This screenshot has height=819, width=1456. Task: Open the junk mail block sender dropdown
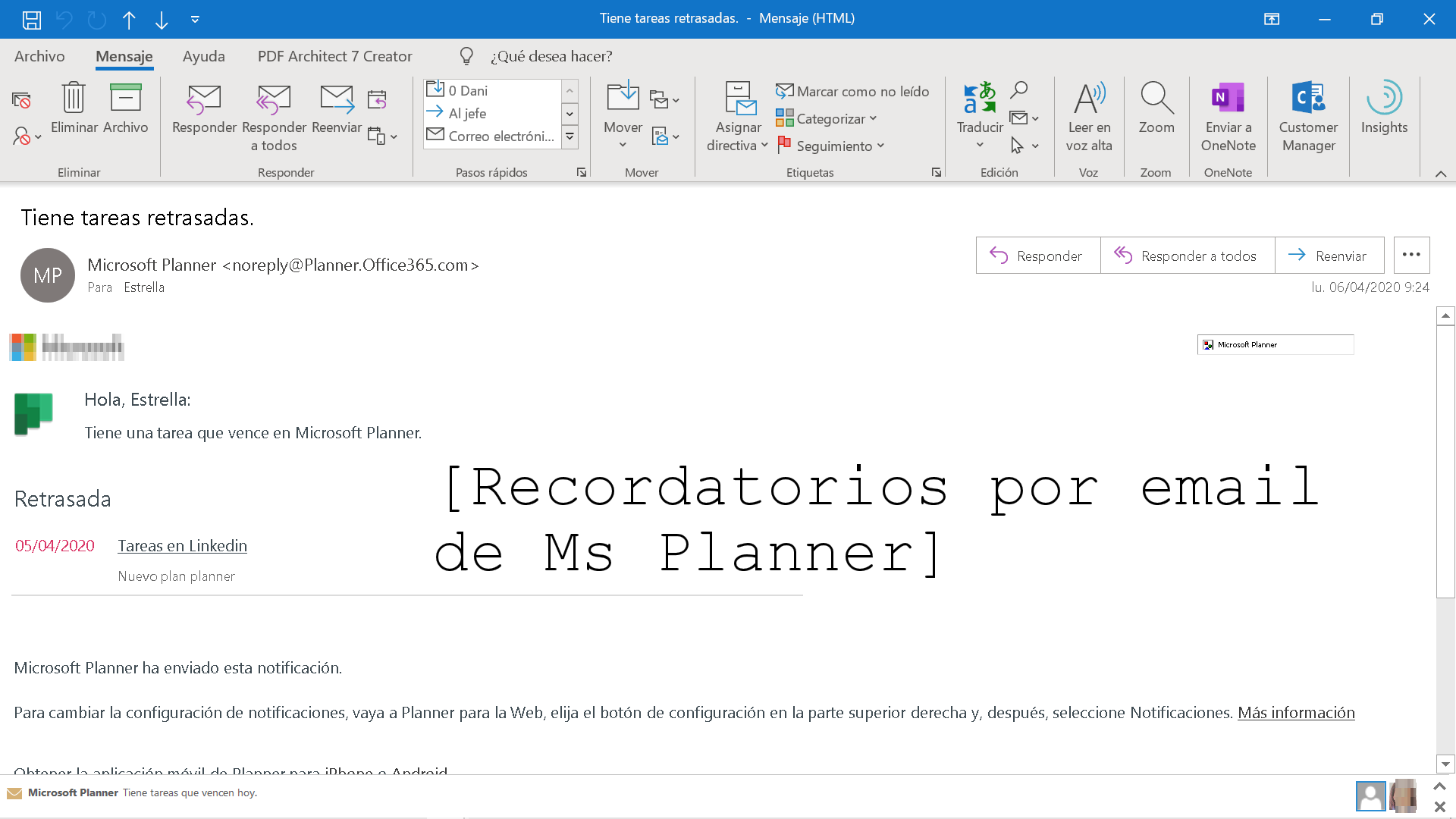[27, 136]
